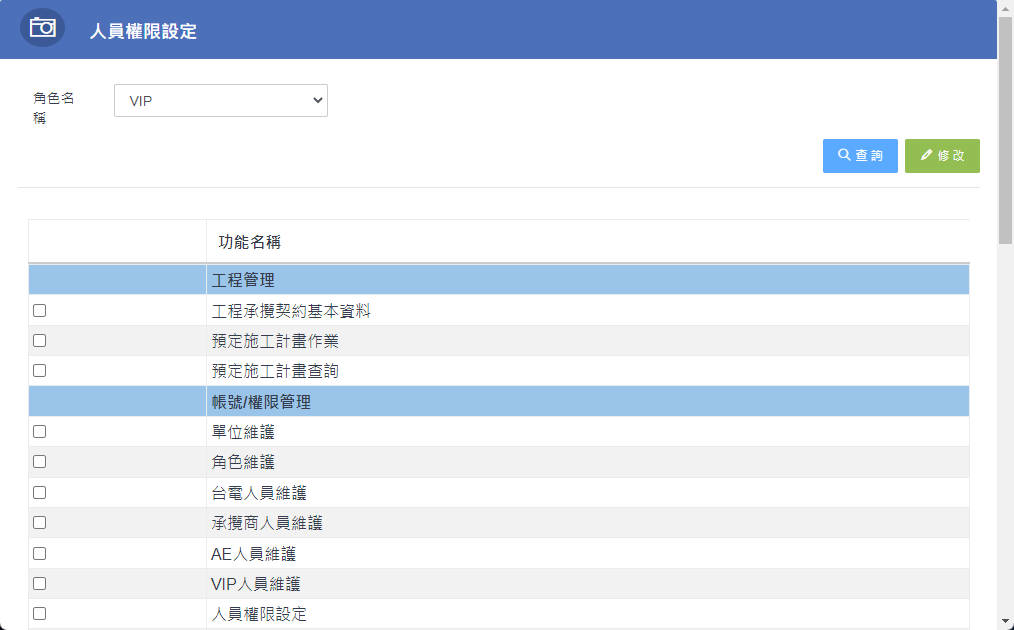Click the 修改 edit button
The image size is (1014, 630).
point(942,156)
